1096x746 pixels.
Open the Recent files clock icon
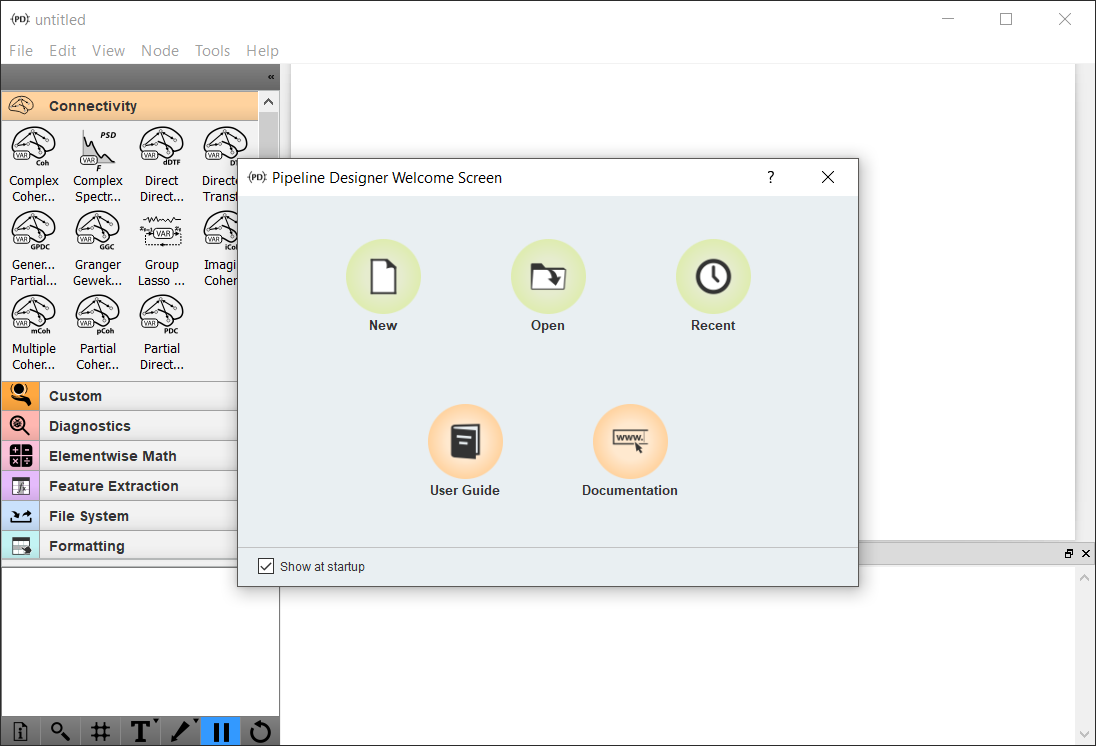(713, 277)
